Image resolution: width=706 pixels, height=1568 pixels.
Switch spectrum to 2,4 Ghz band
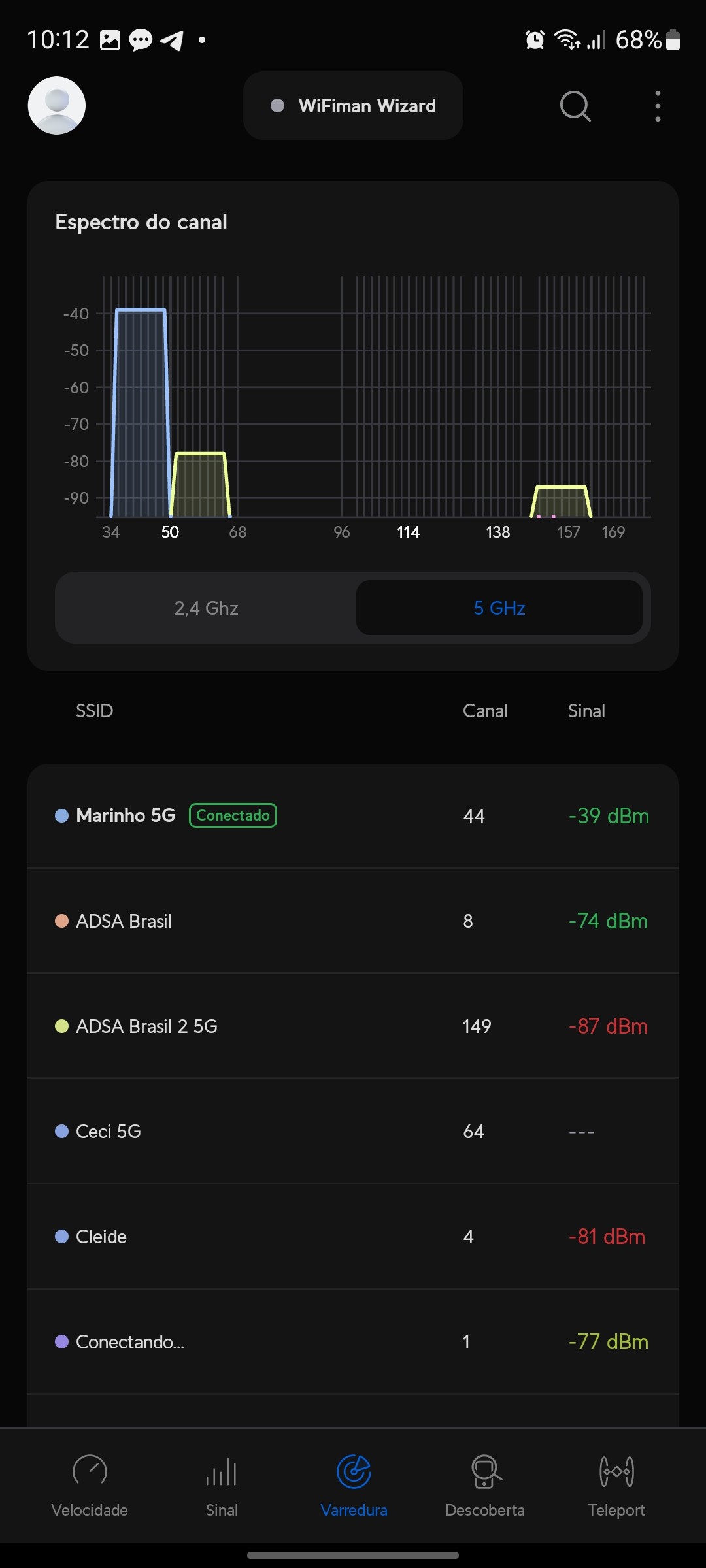[x=206, y=608]
